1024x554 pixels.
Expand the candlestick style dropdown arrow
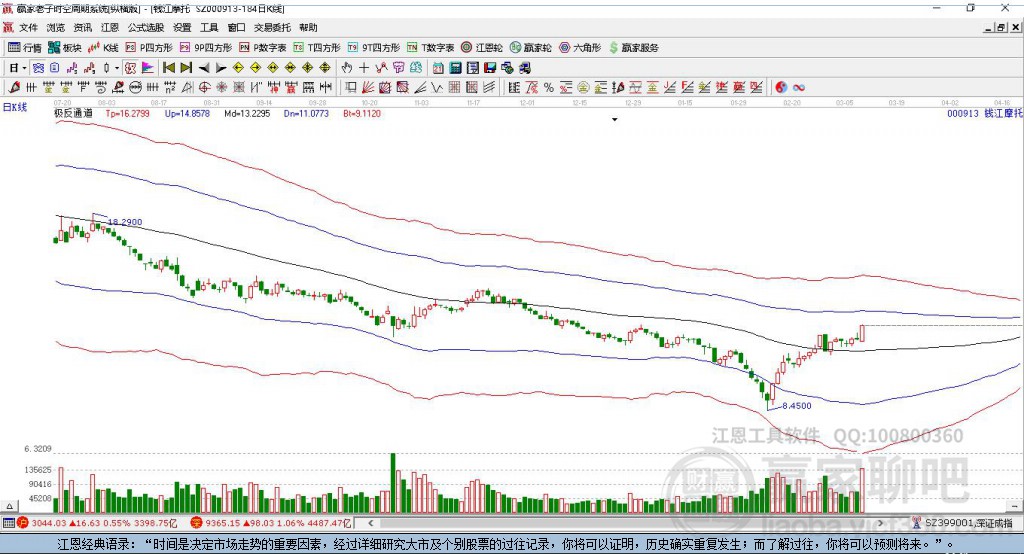click(x=117, y=68)
